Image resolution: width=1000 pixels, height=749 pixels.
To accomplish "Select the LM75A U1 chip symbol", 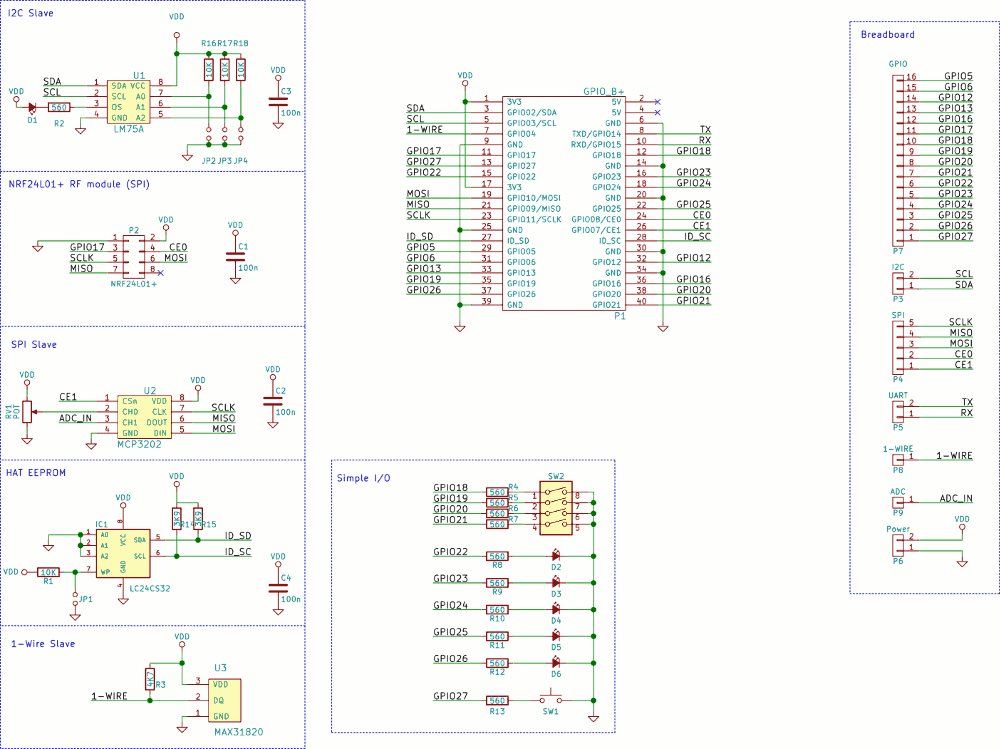I will (x=128, y=102).
